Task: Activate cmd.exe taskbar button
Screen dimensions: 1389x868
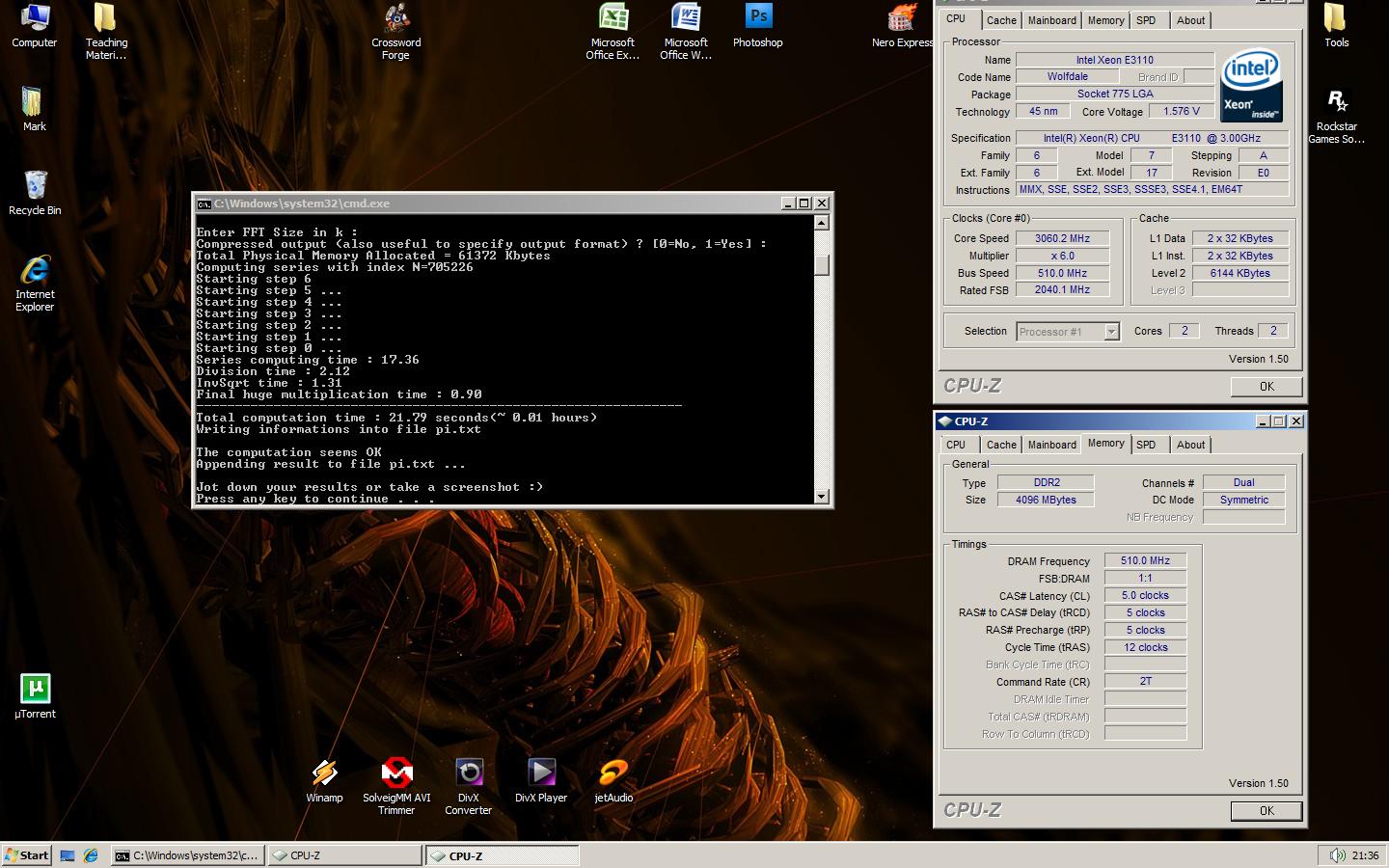Action: point(186,855)
